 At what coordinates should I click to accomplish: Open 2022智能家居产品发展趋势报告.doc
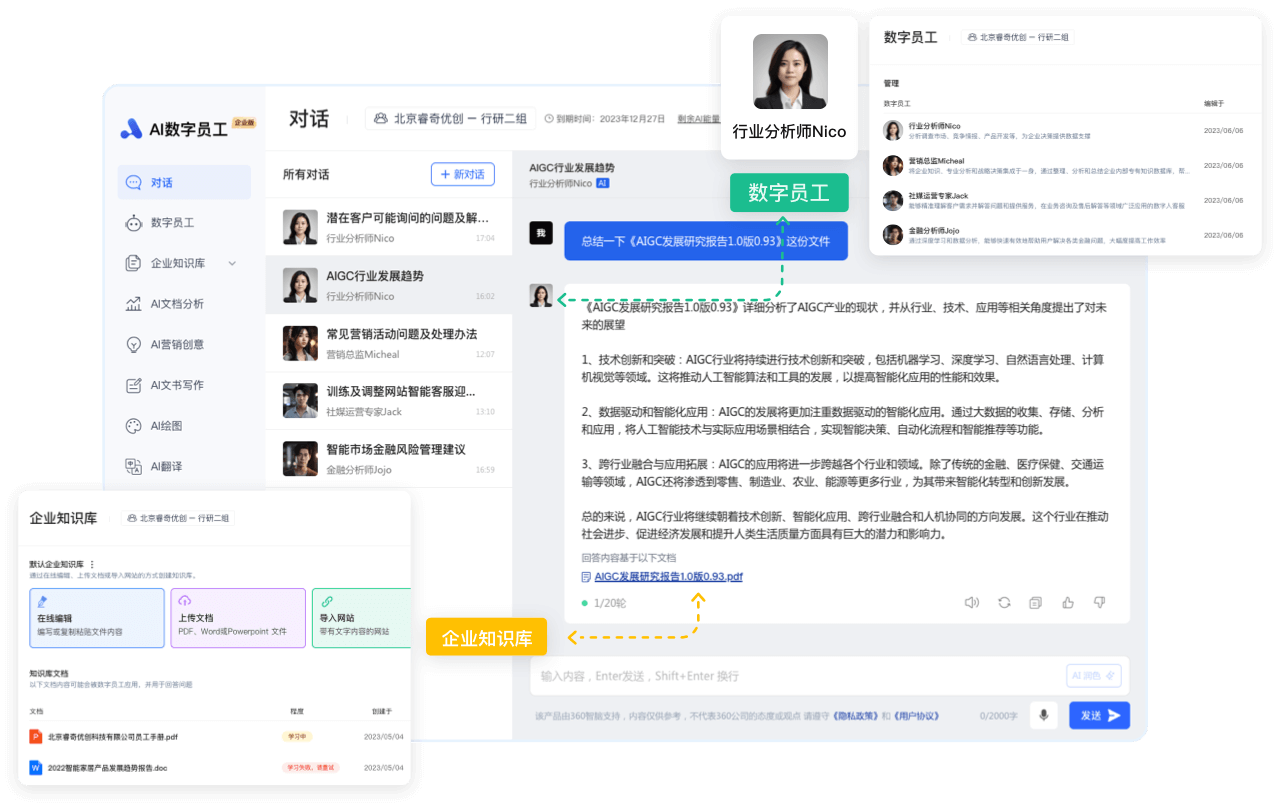pyautogui.click(x=108, y=767)
